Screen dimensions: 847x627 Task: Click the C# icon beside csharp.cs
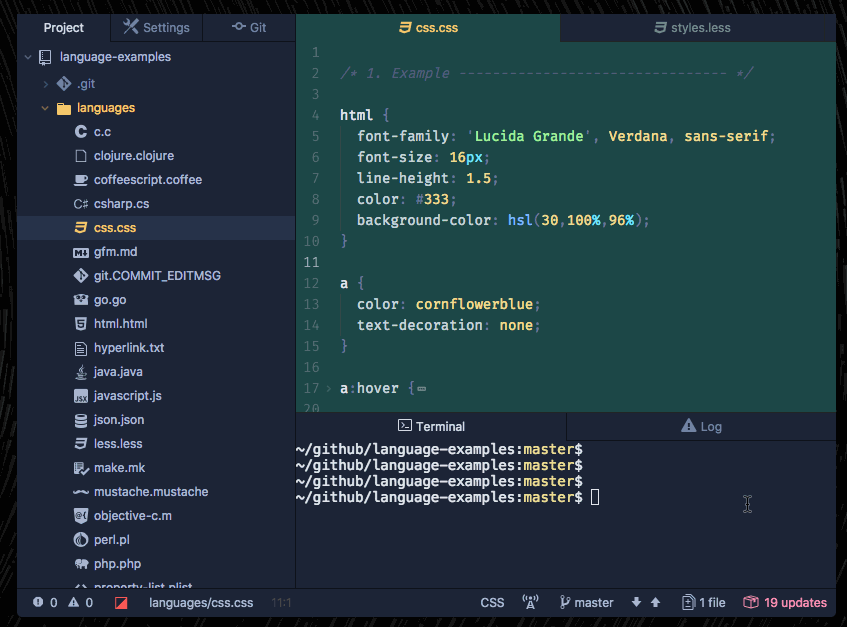[x=81, y=204]
